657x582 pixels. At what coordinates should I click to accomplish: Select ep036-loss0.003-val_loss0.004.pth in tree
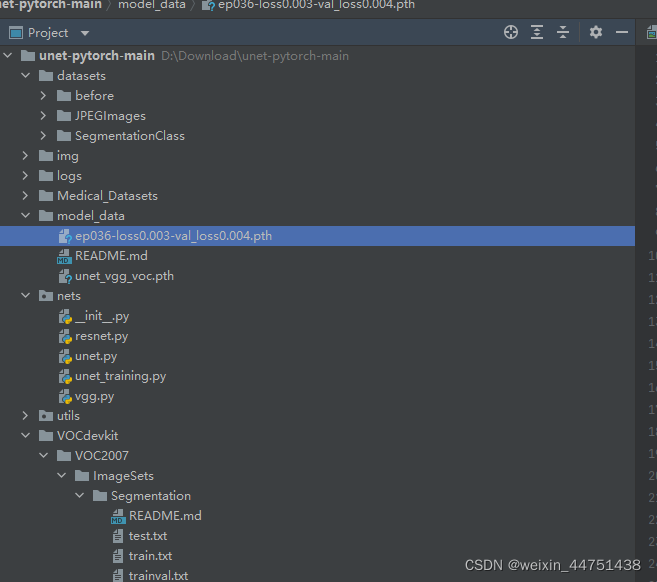pyautogui.click(x=317, y=236)
